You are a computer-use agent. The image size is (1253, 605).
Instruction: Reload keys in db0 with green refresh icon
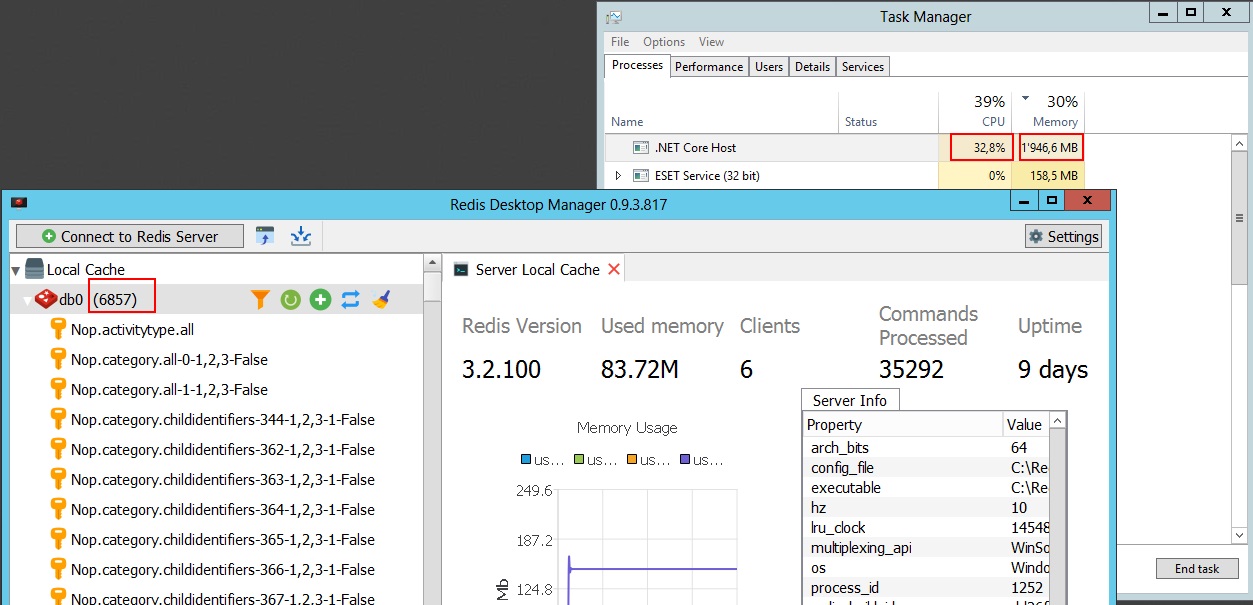[290, 298]
